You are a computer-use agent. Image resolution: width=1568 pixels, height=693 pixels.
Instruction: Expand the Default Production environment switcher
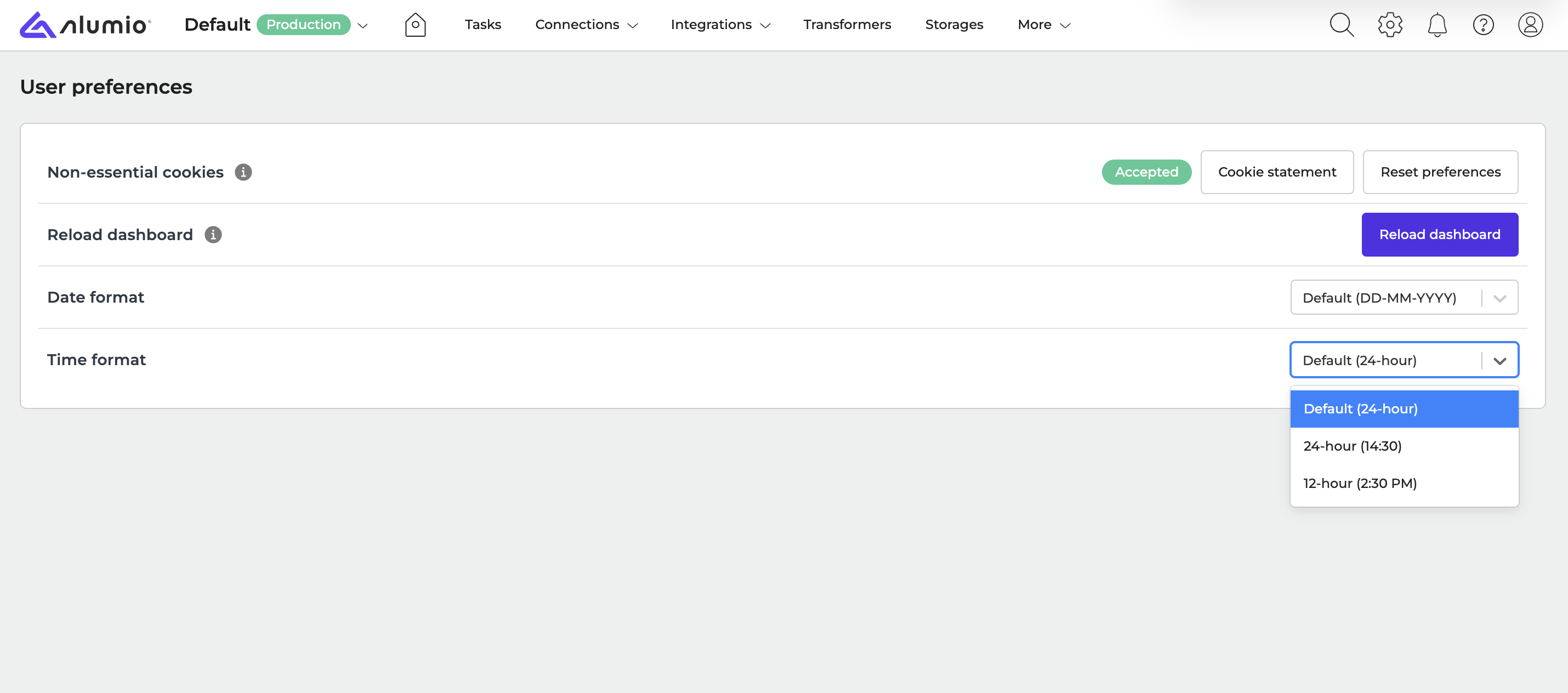click(363, 26)
